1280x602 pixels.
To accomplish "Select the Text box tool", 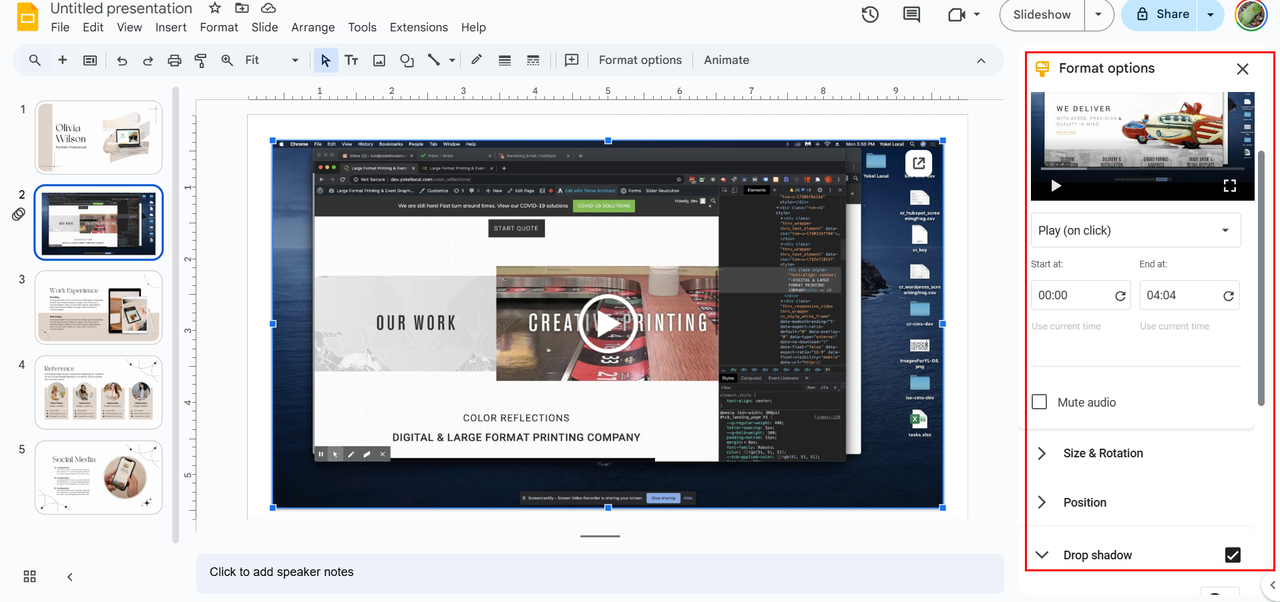I will (x=352, y=60).
